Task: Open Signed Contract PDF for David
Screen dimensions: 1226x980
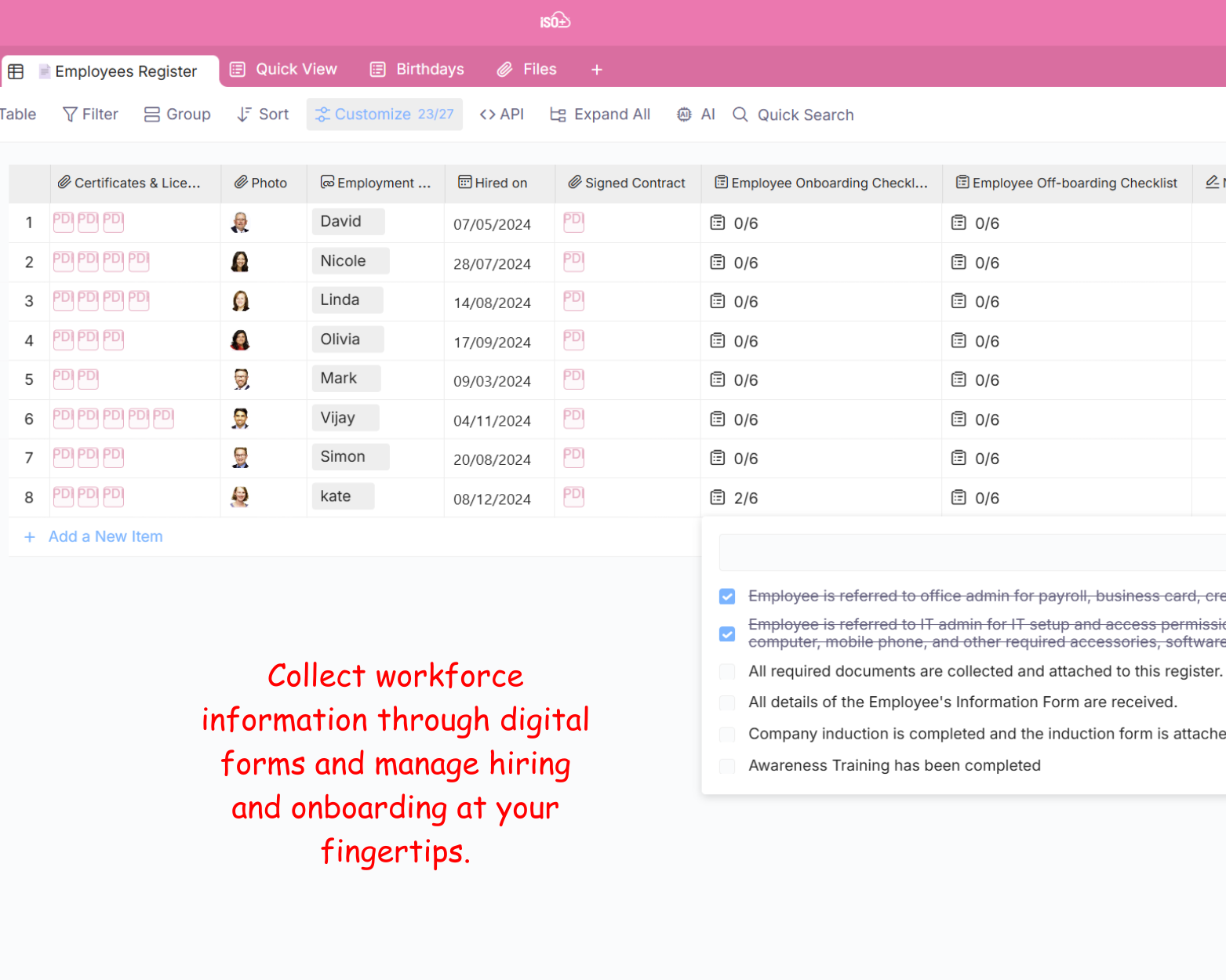Action: (573, 222)
